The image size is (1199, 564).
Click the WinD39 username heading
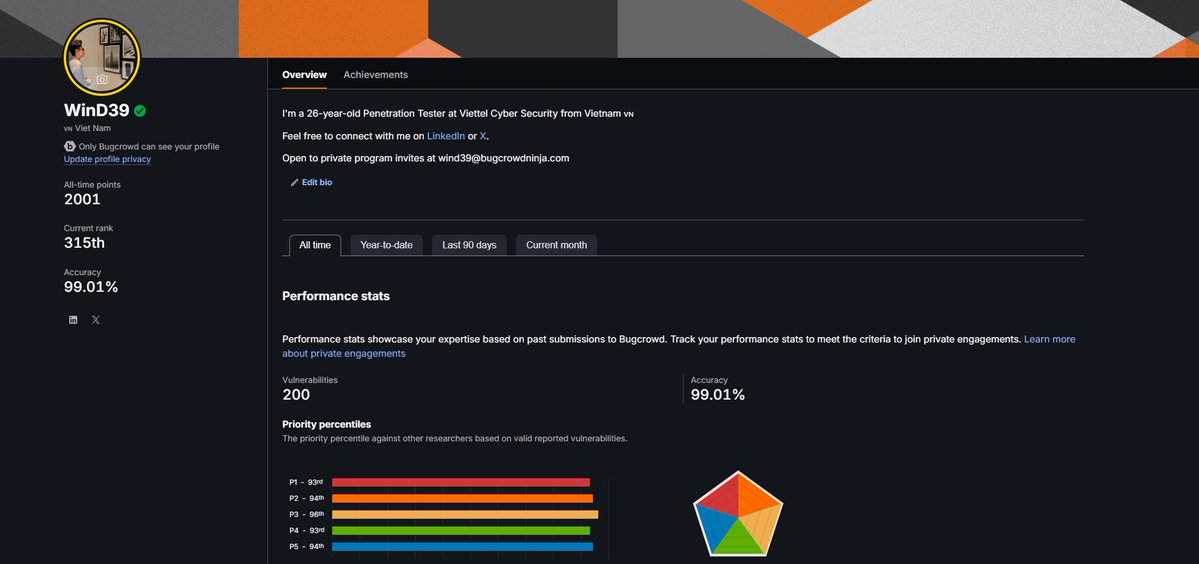coord(97,111)
